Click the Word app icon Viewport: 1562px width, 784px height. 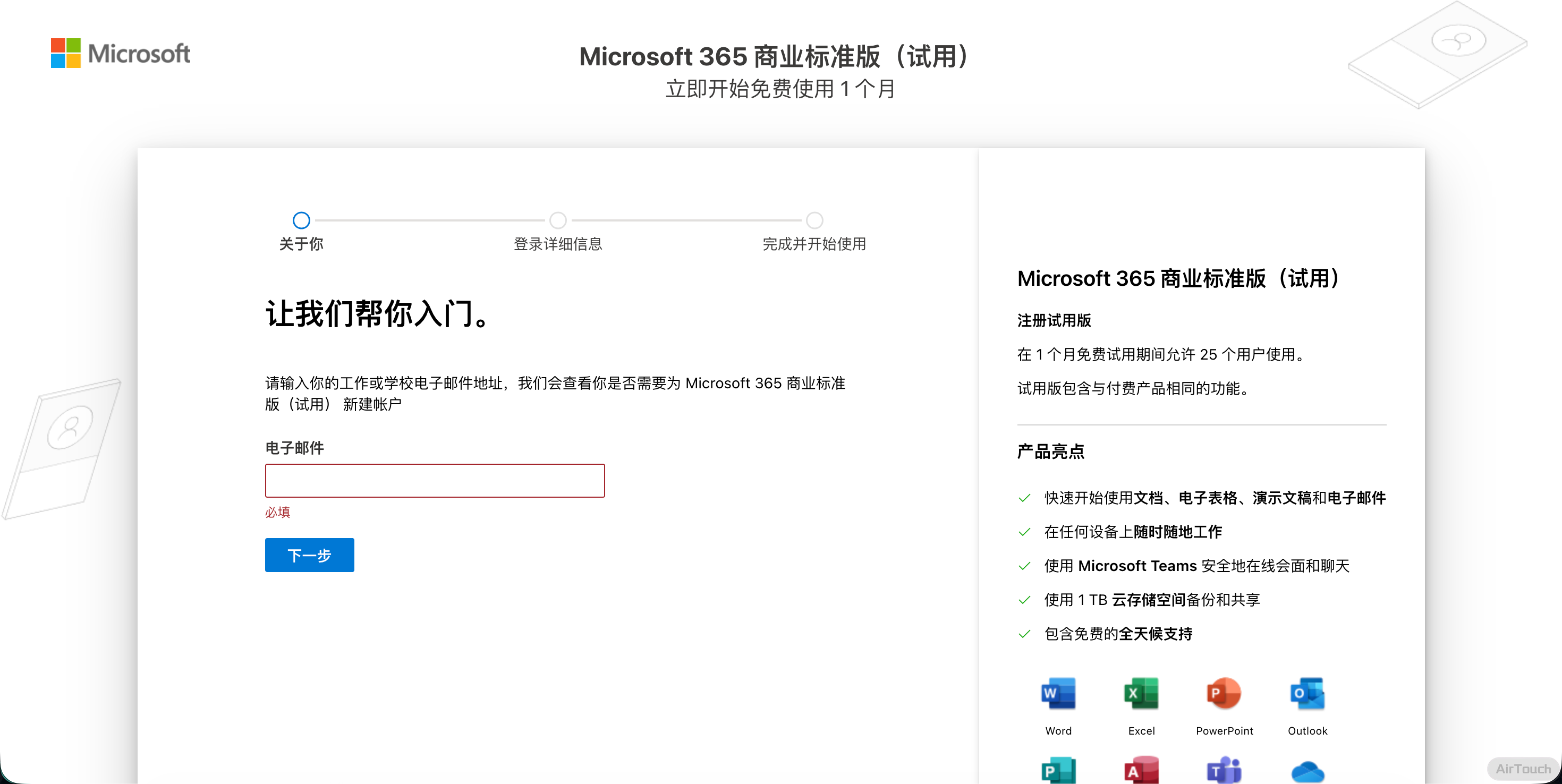1058,693
